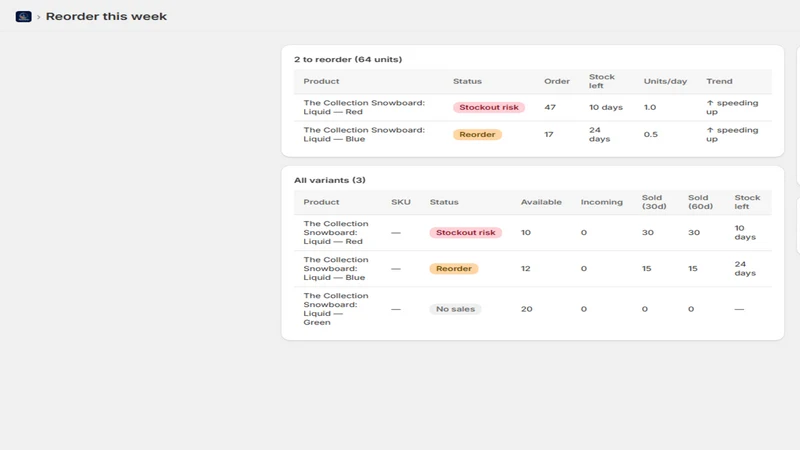
Task: Click the SKU column header
Action: click(x=401, y=202)
